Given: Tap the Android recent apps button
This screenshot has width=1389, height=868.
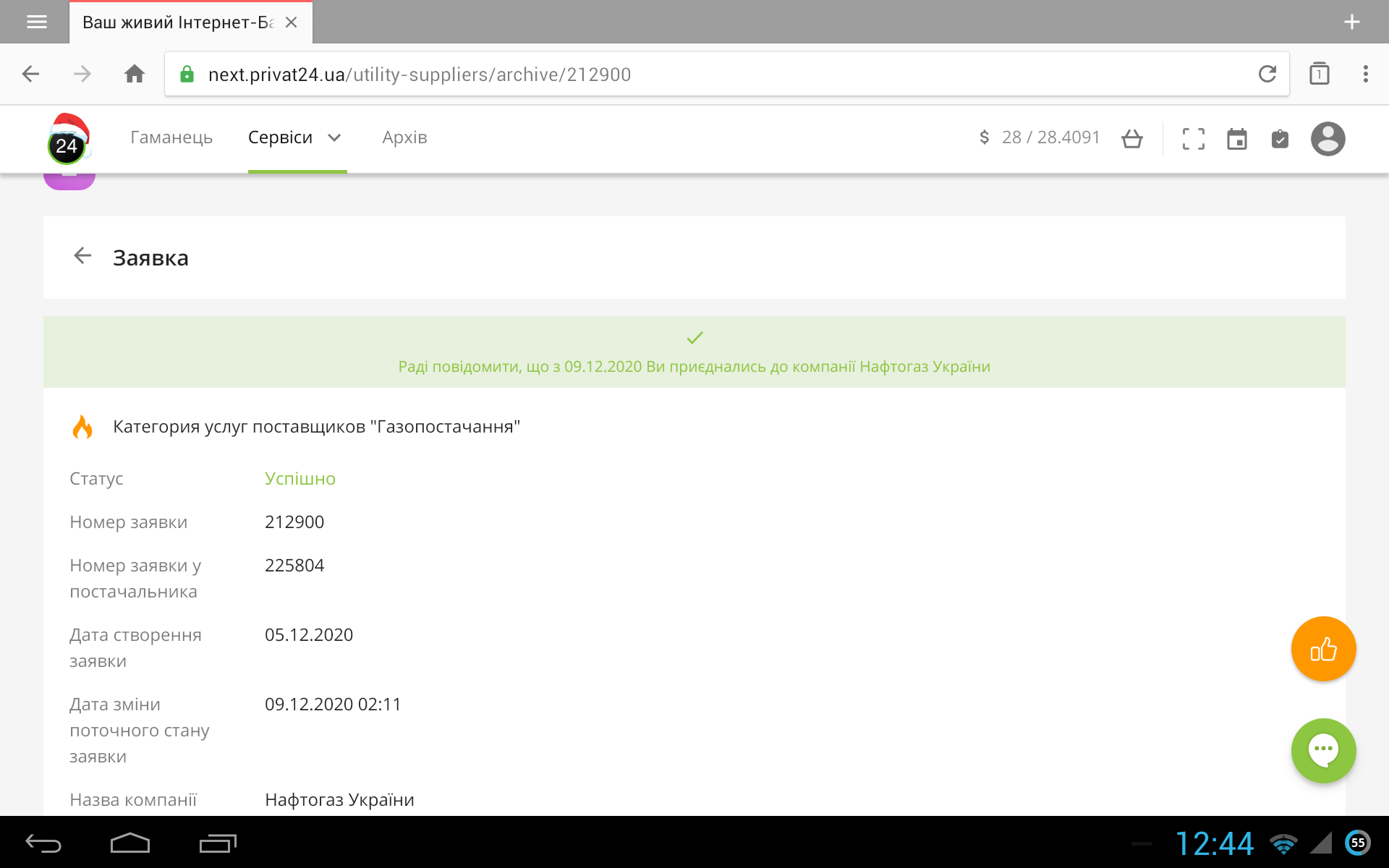Looking at the screenshot, I should point(218,843).
